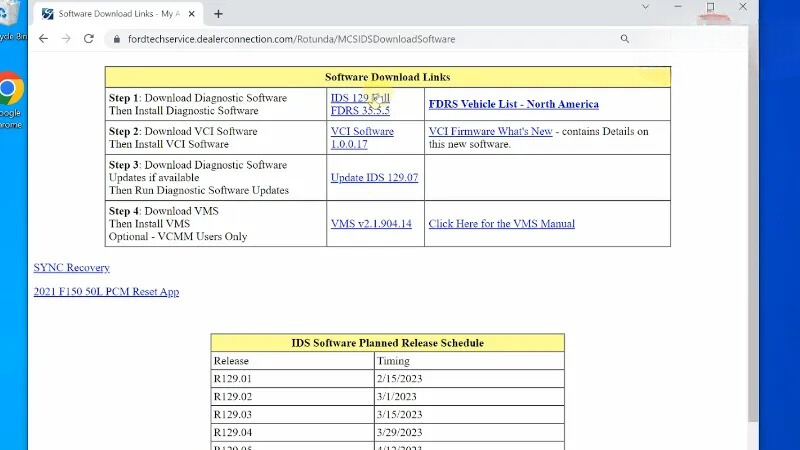800x450 pixels.
Task: Reload the page with the refresh icon
Action: (89, 39)
